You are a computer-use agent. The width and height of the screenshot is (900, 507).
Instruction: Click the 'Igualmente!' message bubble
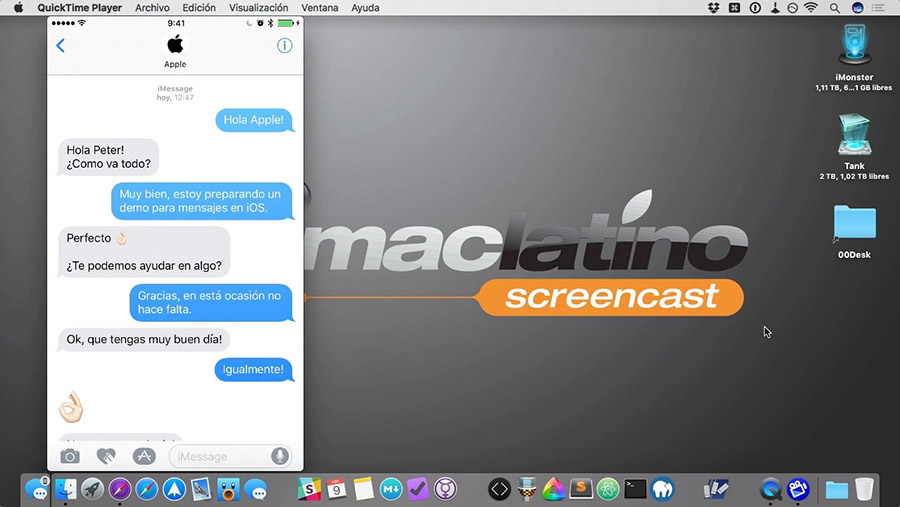(254, 370)
